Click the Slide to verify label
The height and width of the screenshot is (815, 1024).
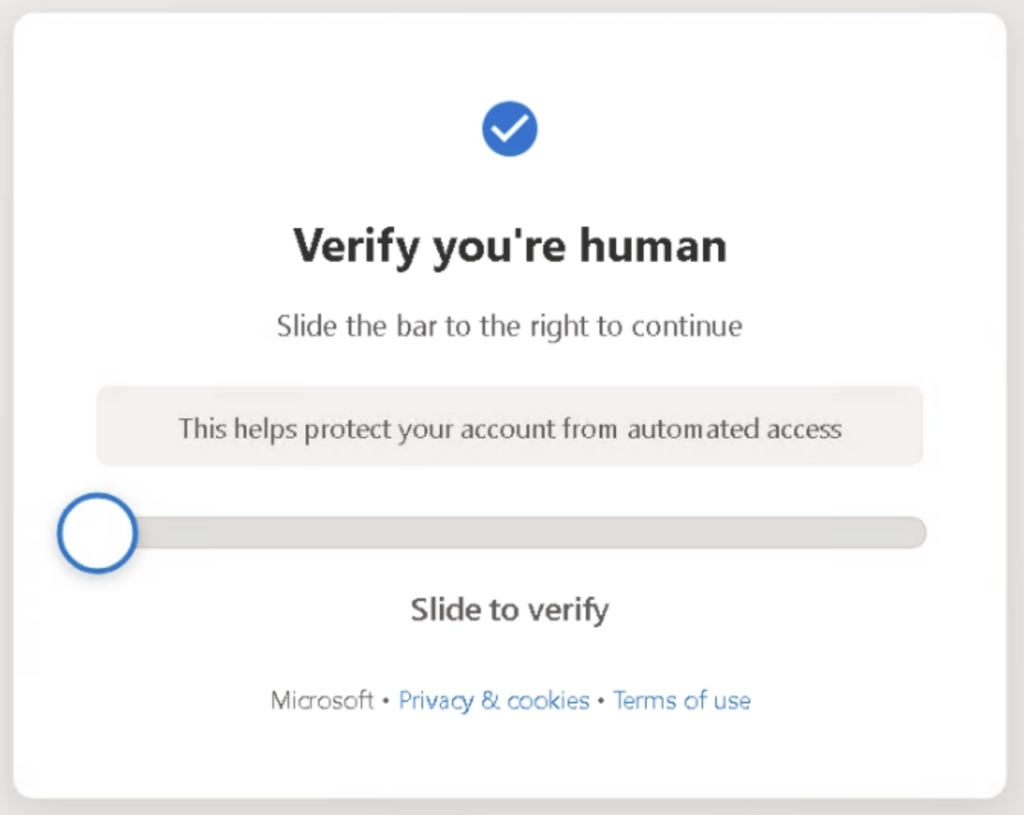509,609
